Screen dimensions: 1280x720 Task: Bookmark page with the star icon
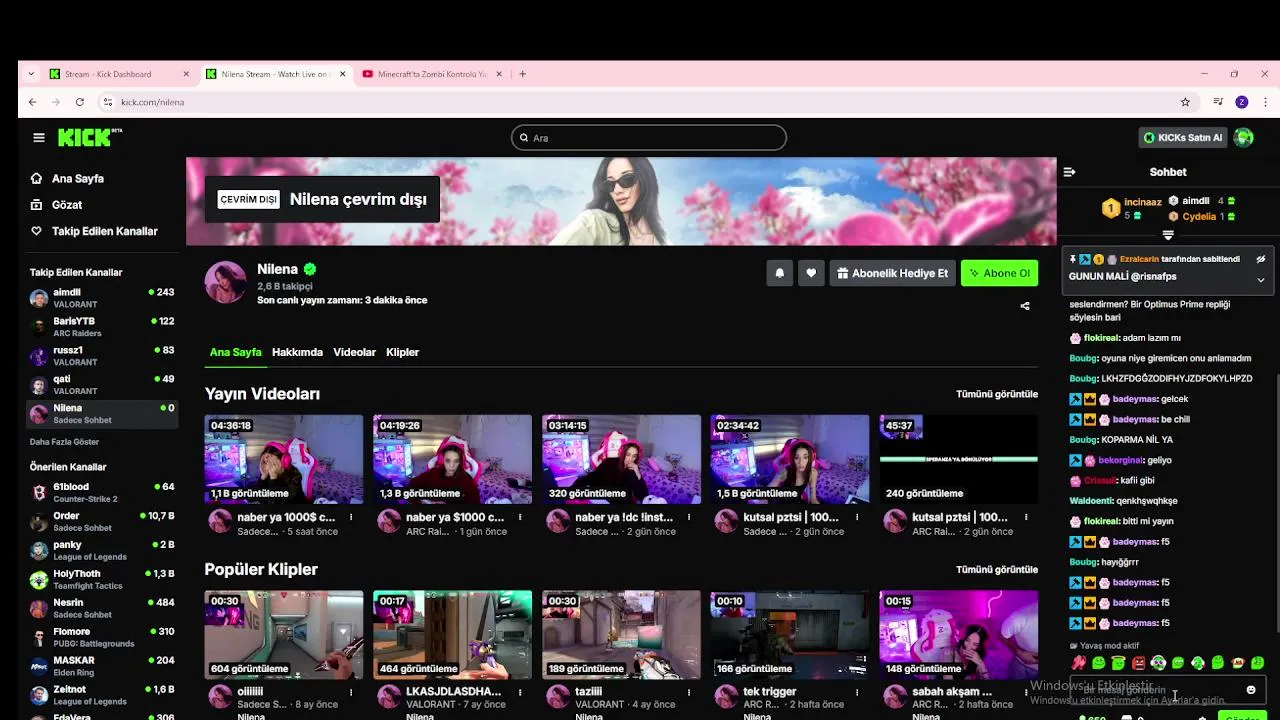1185,102
